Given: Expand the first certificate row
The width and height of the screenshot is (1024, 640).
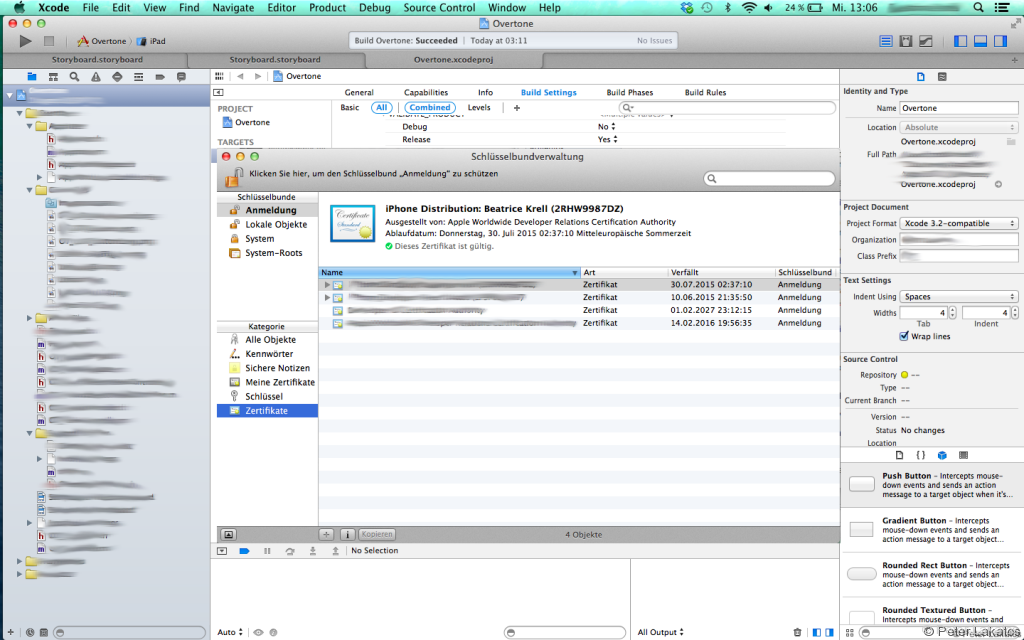Looking at the screenshot, I should pyautogui.click(x=327, y=285).
